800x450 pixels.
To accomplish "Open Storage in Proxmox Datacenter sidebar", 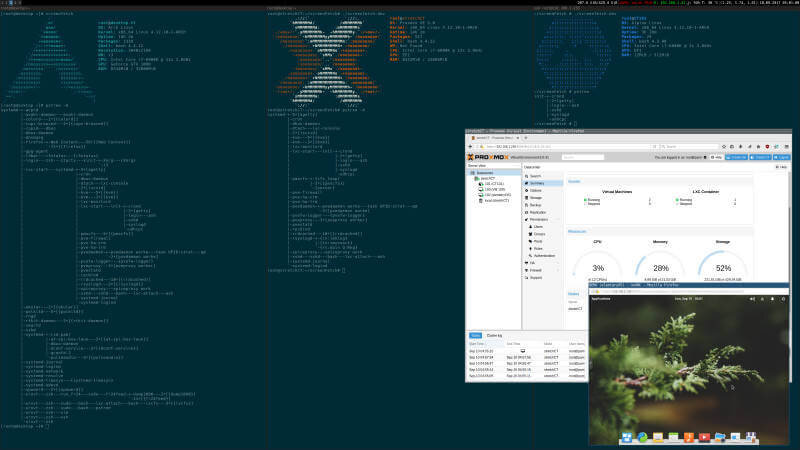I will click(542, 197).
